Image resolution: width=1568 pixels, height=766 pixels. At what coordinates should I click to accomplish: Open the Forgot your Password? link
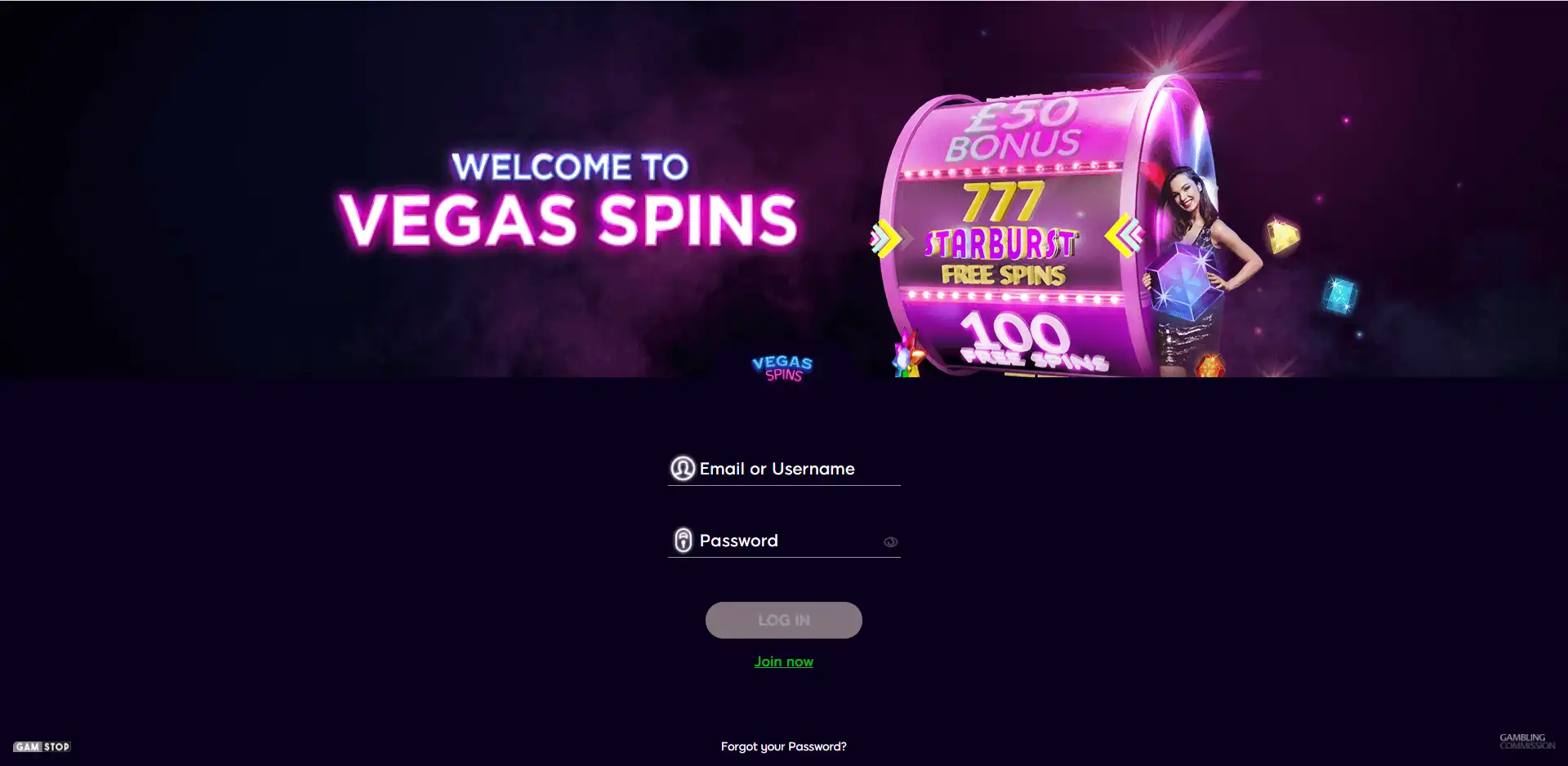tap(784, 746)
